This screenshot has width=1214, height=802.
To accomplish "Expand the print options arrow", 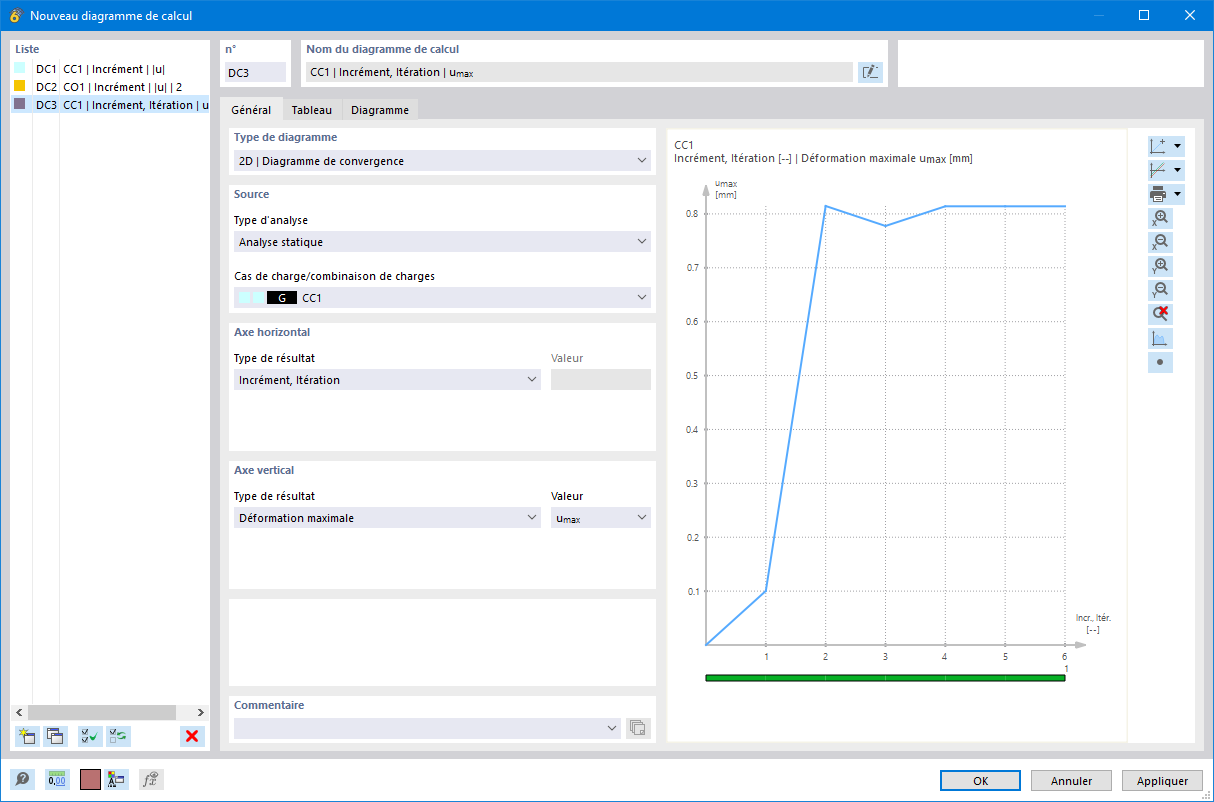I will pyautogui.click(x=1178, y=194).
